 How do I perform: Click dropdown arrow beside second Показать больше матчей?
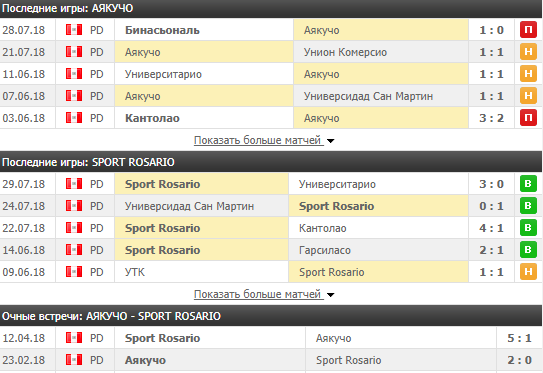tap(331, 295)
